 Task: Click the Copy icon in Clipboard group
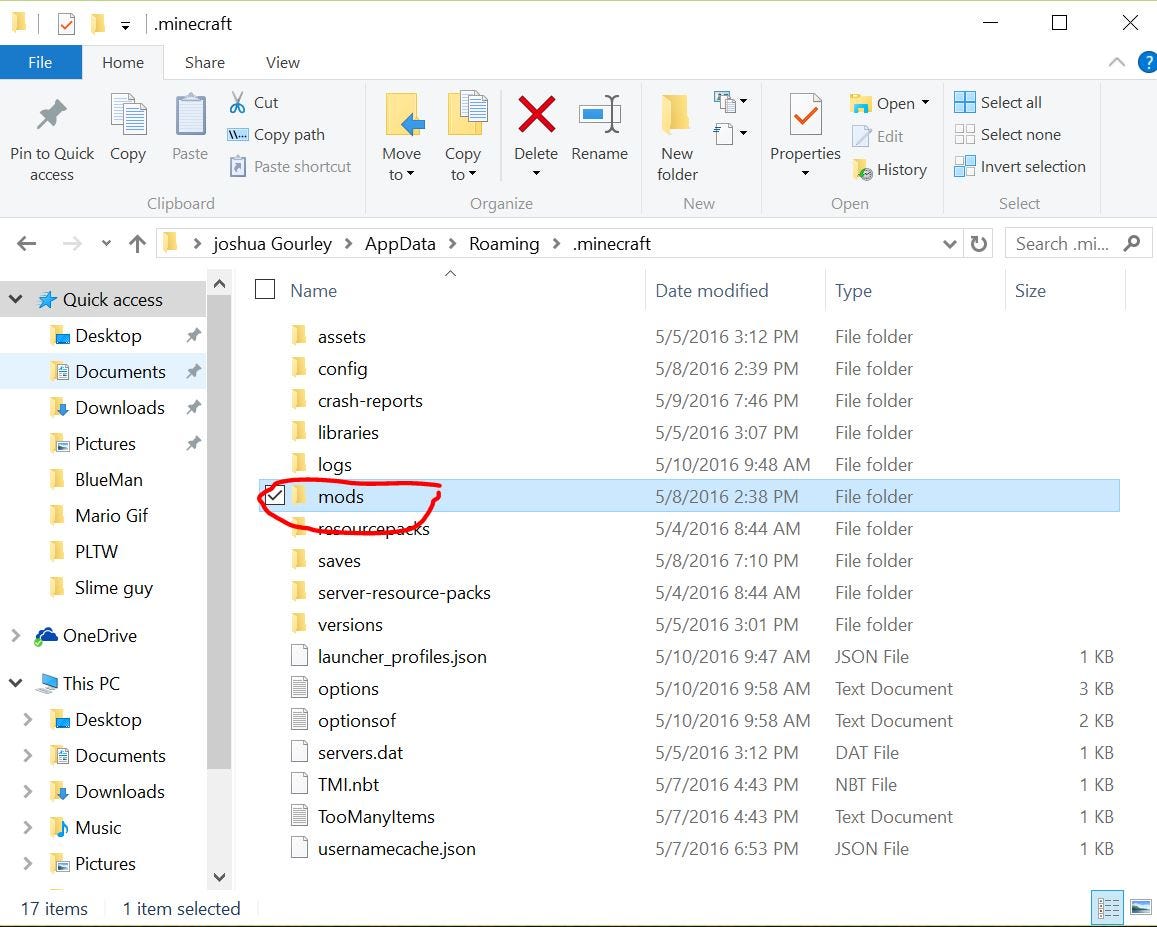(x=128, y=114)
